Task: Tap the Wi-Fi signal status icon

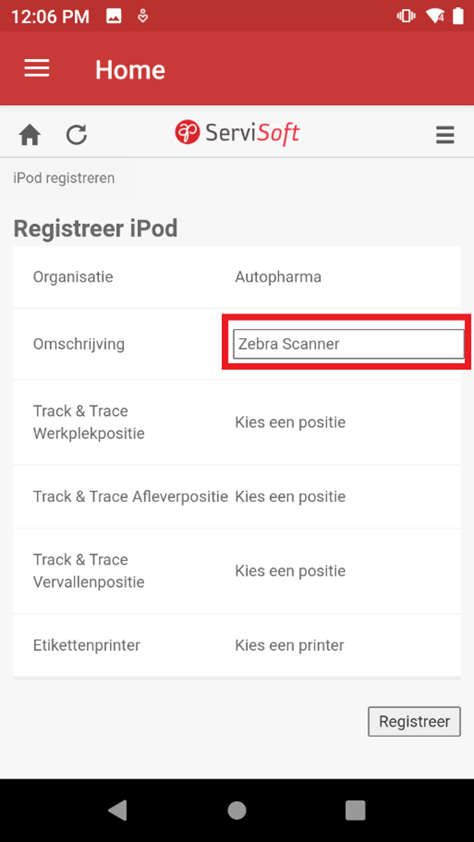Action: (435, 16)
